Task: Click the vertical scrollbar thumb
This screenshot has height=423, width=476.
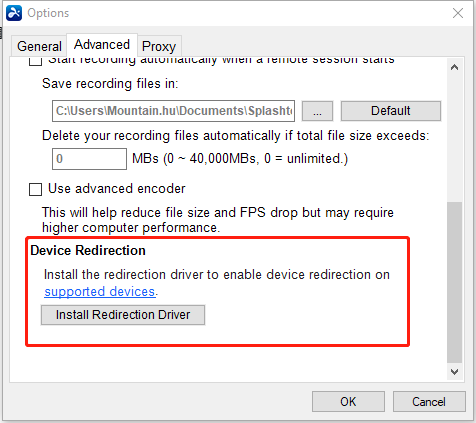Action: pos(454,282)
